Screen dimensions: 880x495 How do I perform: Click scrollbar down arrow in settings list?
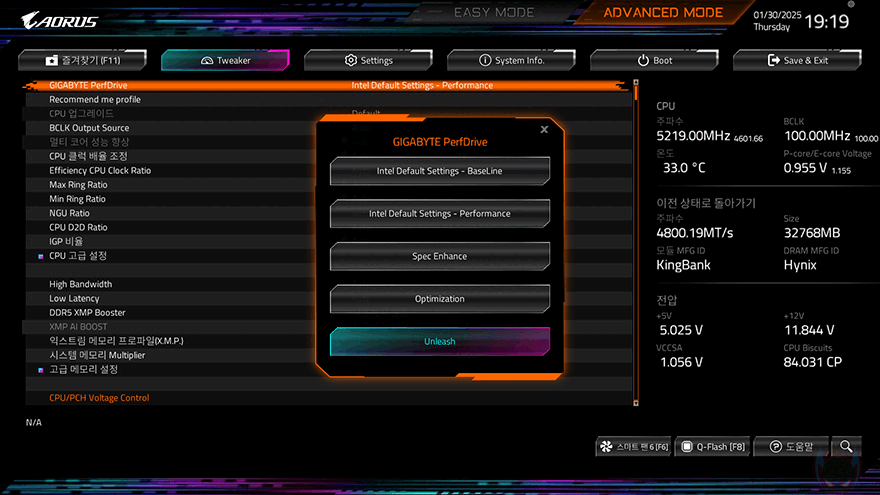click(636, 403)
